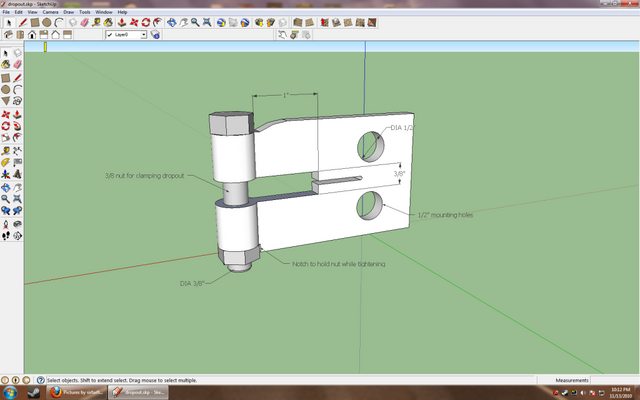Click Paint Bucket in the top Getting Started toolbar
This screenshot has height=400, width=640.
[108, 22]
